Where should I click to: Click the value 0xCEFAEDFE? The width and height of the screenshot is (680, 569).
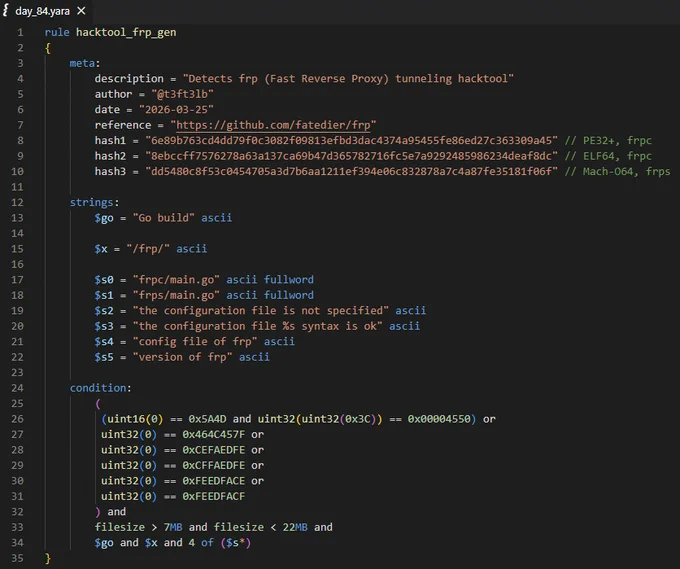coord(214,450)
